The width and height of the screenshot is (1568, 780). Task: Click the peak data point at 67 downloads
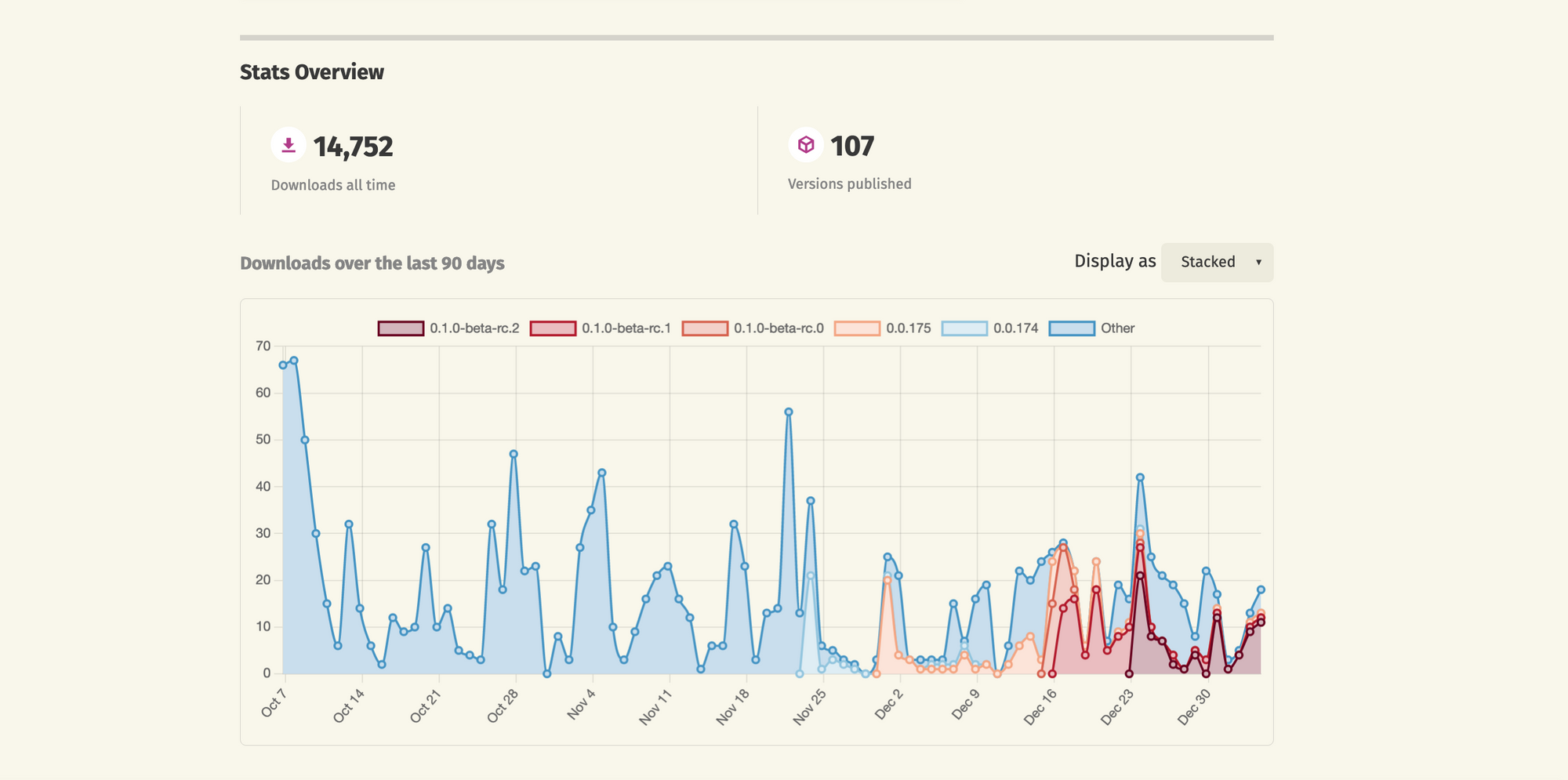pos(294,361)
